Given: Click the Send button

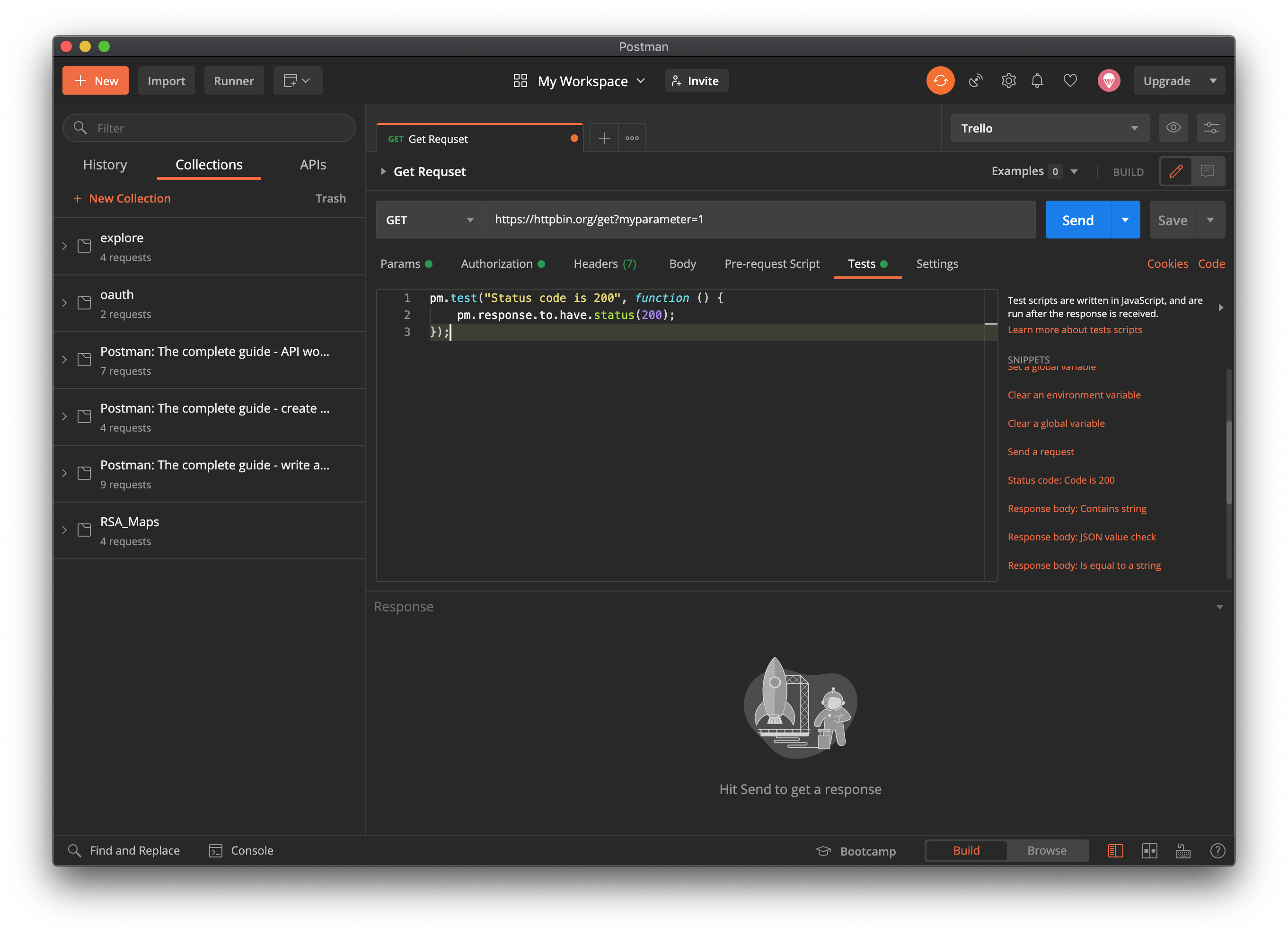Looking at the screenshot, I should (x=1077, y=220).
